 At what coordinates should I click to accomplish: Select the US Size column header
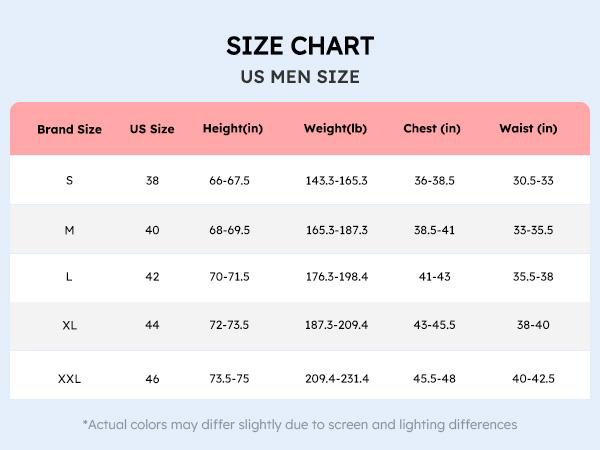click(x=152, y=129)
